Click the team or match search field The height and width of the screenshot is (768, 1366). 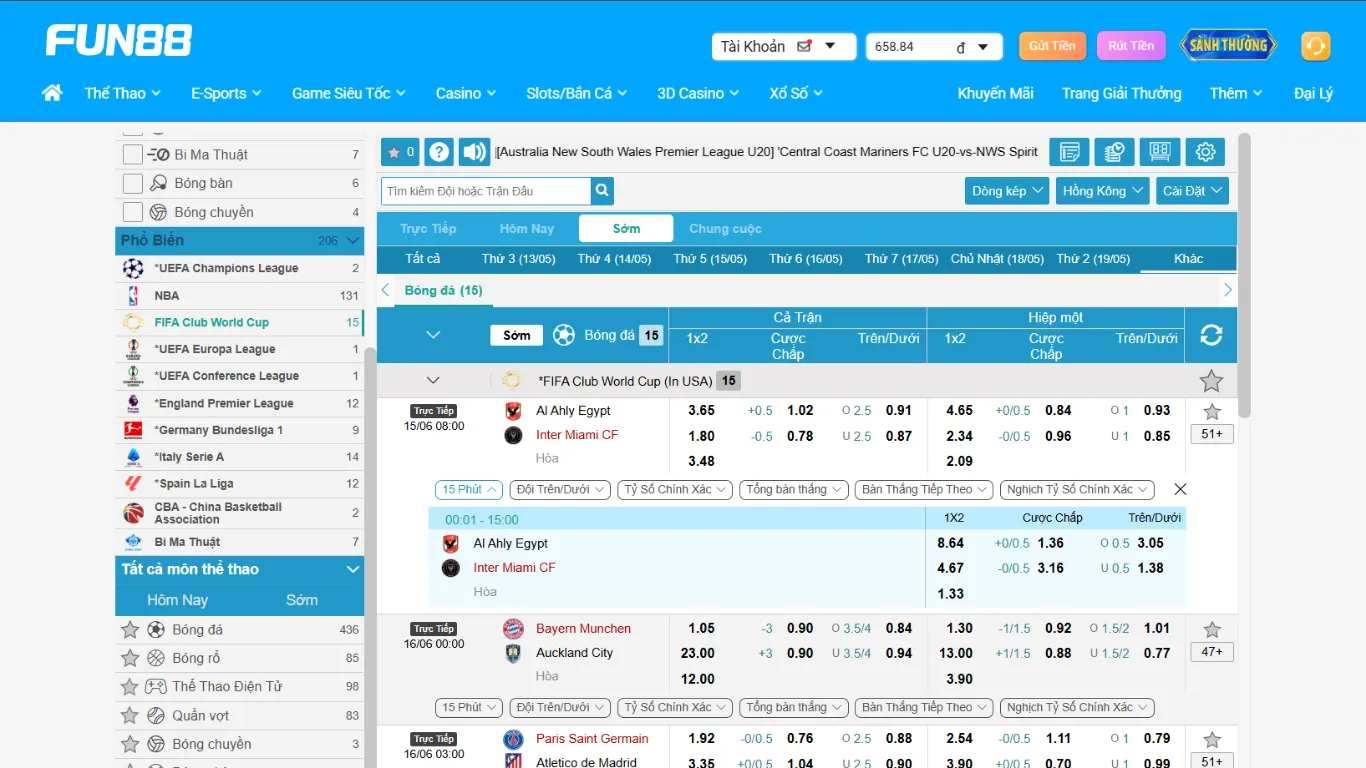click(x=486, y=191)
